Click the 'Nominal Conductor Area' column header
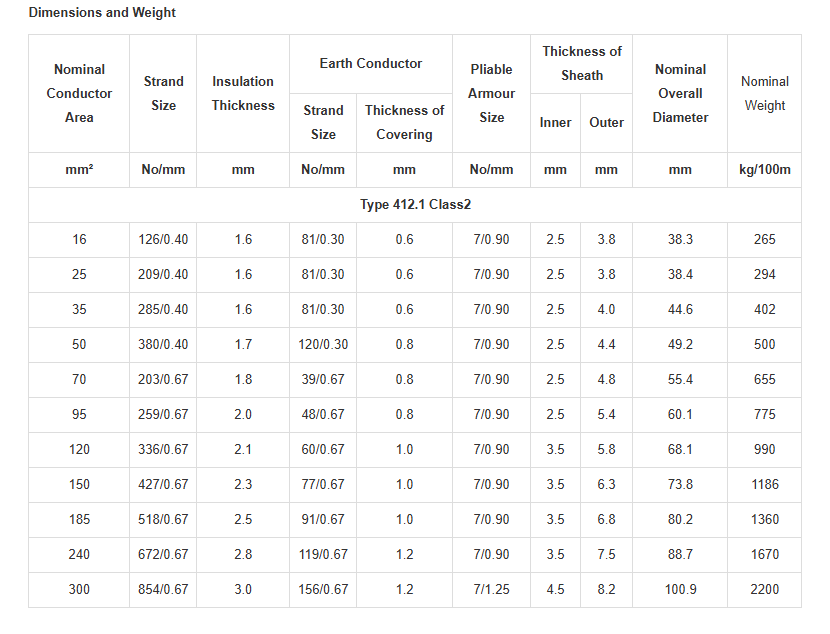830x634 pixels. coord(79,94)
